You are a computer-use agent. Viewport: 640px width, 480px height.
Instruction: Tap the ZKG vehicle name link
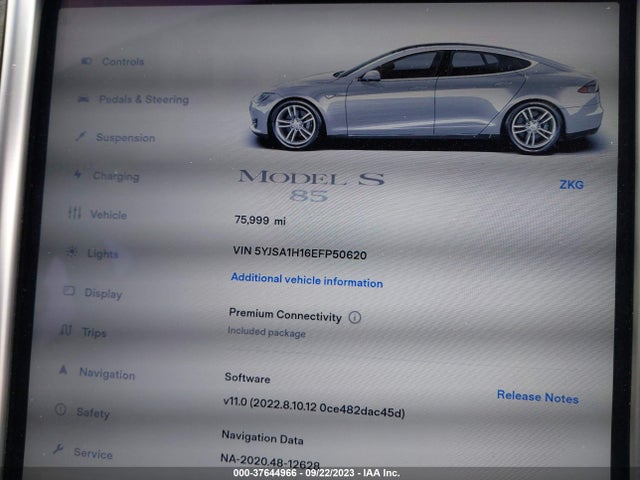tap(571, 184)
